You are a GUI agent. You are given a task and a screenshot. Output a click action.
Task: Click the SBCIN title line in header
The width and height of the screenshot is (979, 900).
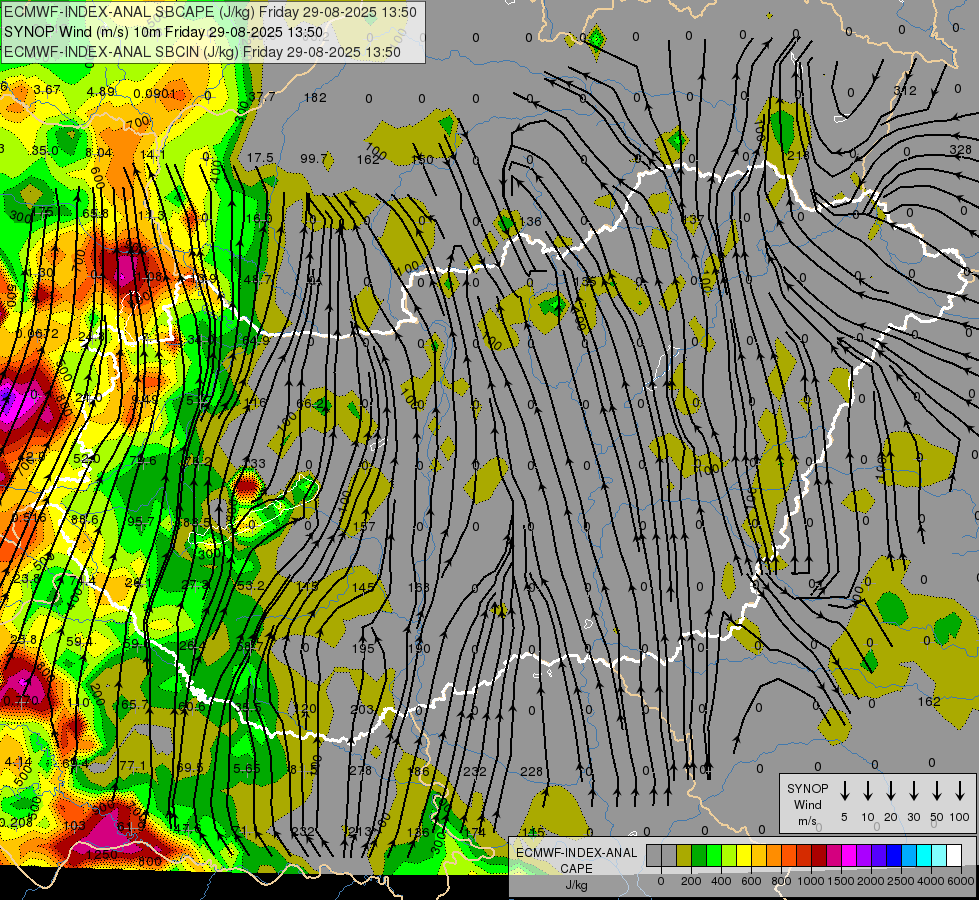coord(202,52)
